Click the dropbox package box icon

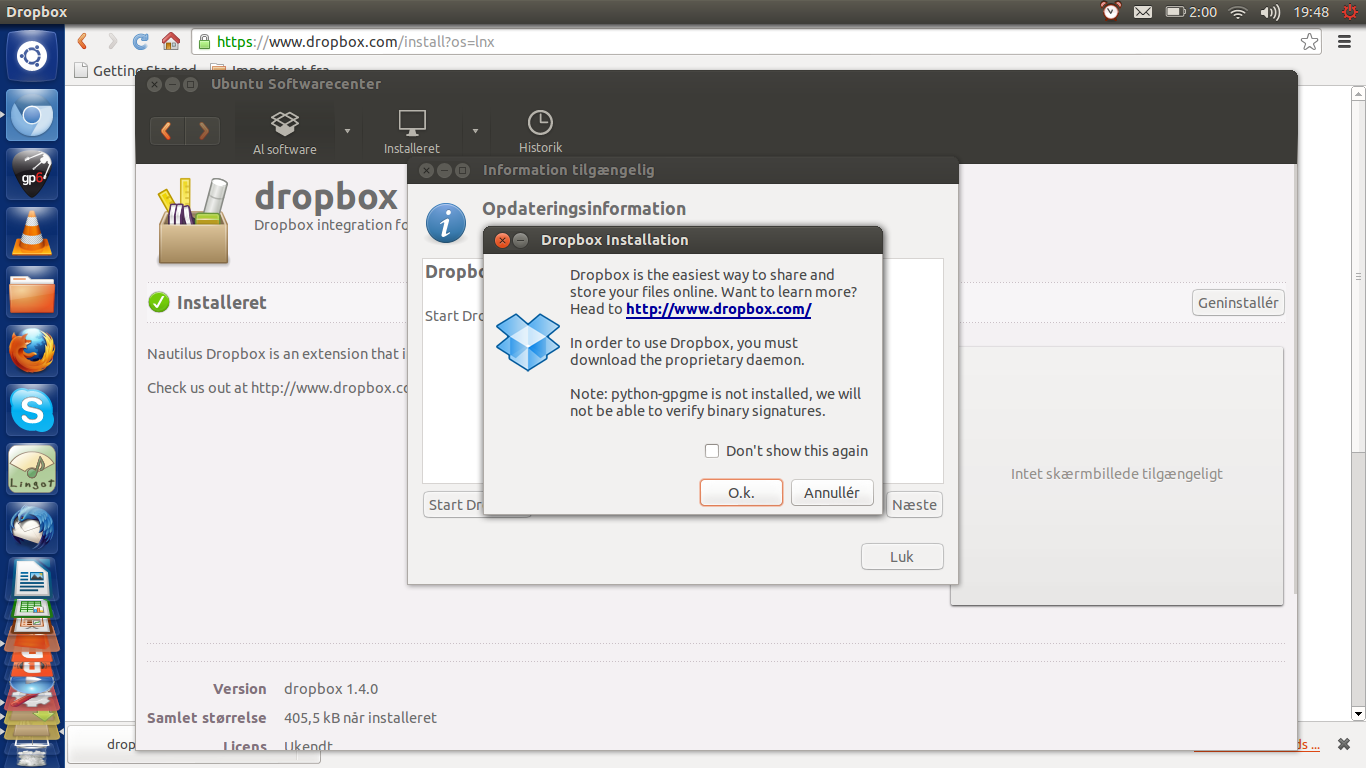pos(193,220)
